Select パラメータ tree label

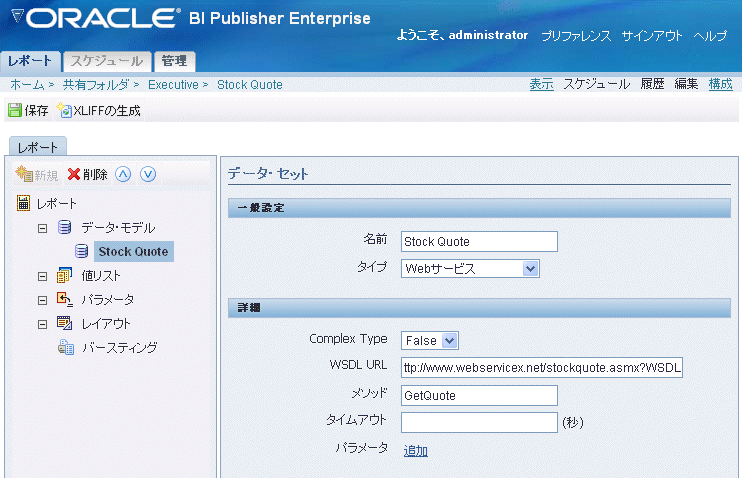[108, 300]
